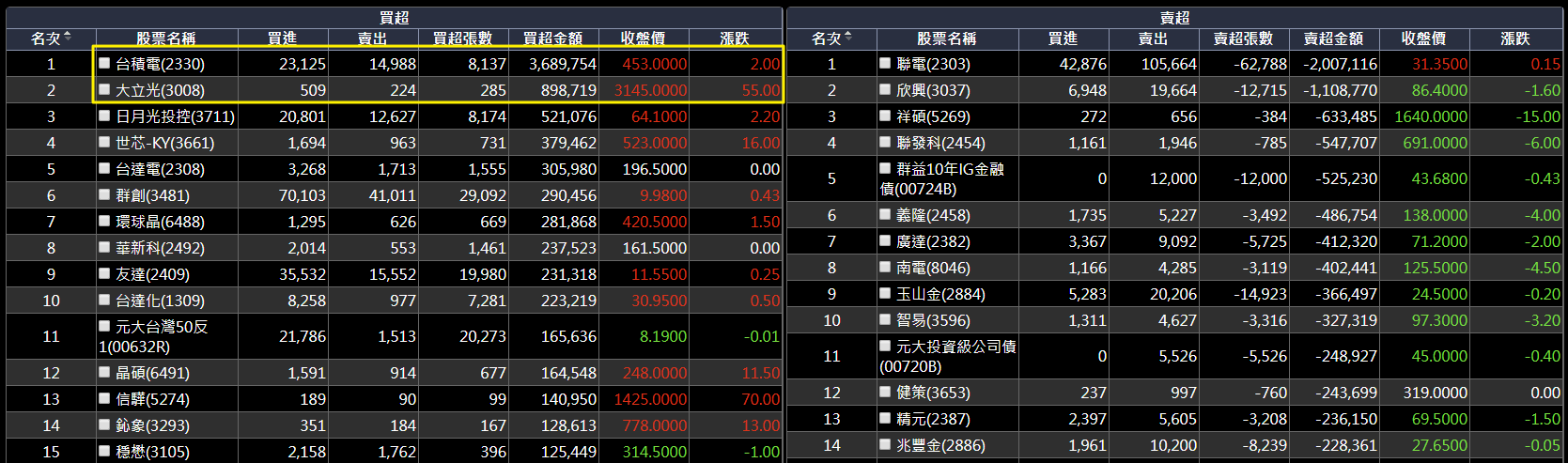
Task: Toggle the 義隆(2458) checkbox
Action: (885, 214)
